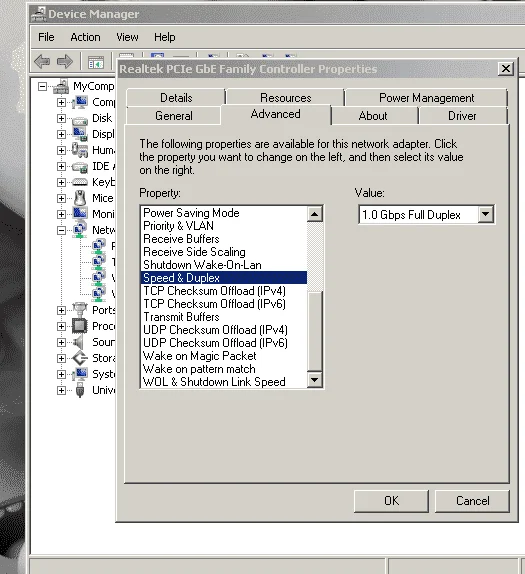
Task: Select Receive Buffers property
Action: [x=223, y=239]
